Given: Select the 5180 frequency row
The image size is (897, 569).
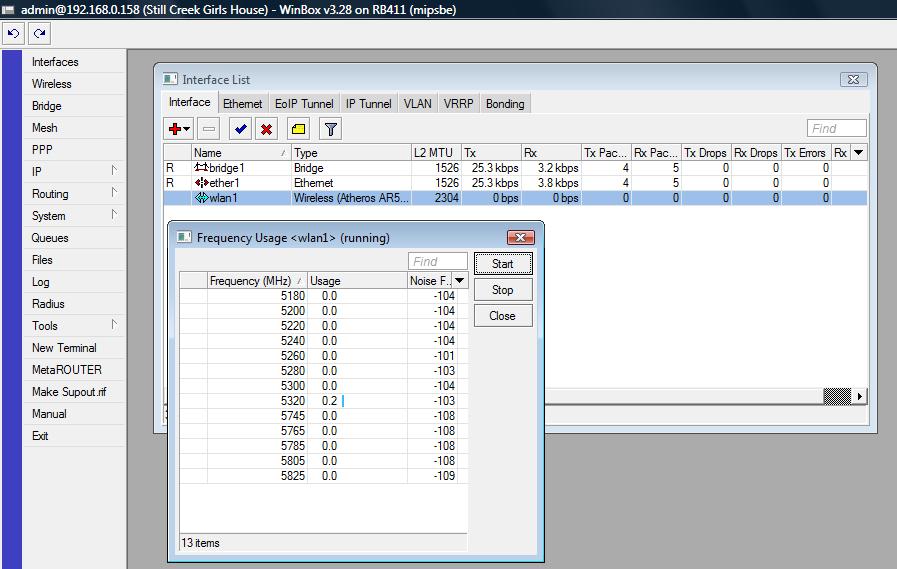Looking at the screenshot, I should (x=324, y=296).
